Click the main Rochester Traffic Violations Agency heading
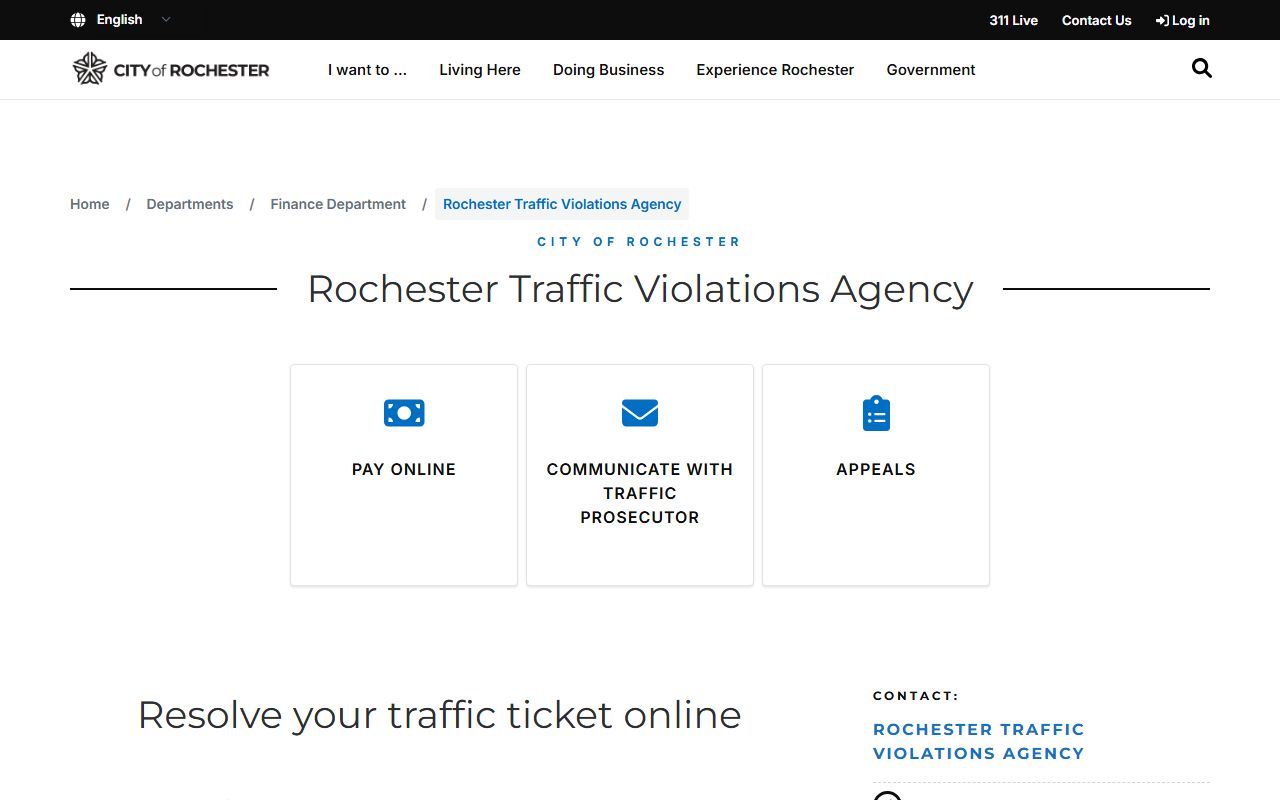1280x800 pixels. coord(640,289)
